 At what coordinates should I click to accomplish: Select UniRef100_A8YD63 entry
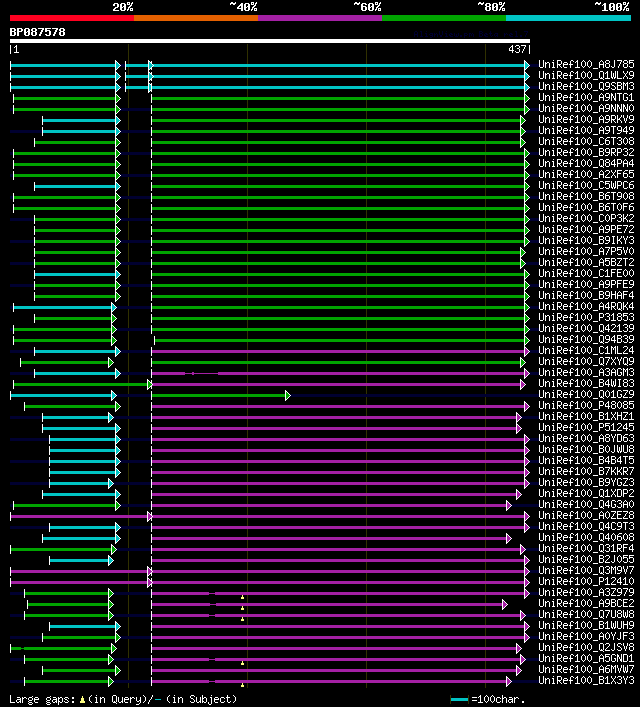(x=586, y=438)
